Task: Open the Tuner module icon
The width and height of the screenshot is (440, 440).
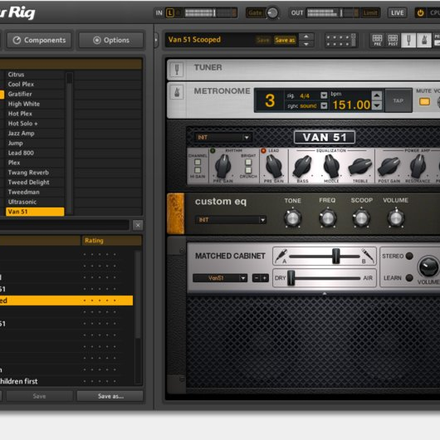Action: coord(177,70)
